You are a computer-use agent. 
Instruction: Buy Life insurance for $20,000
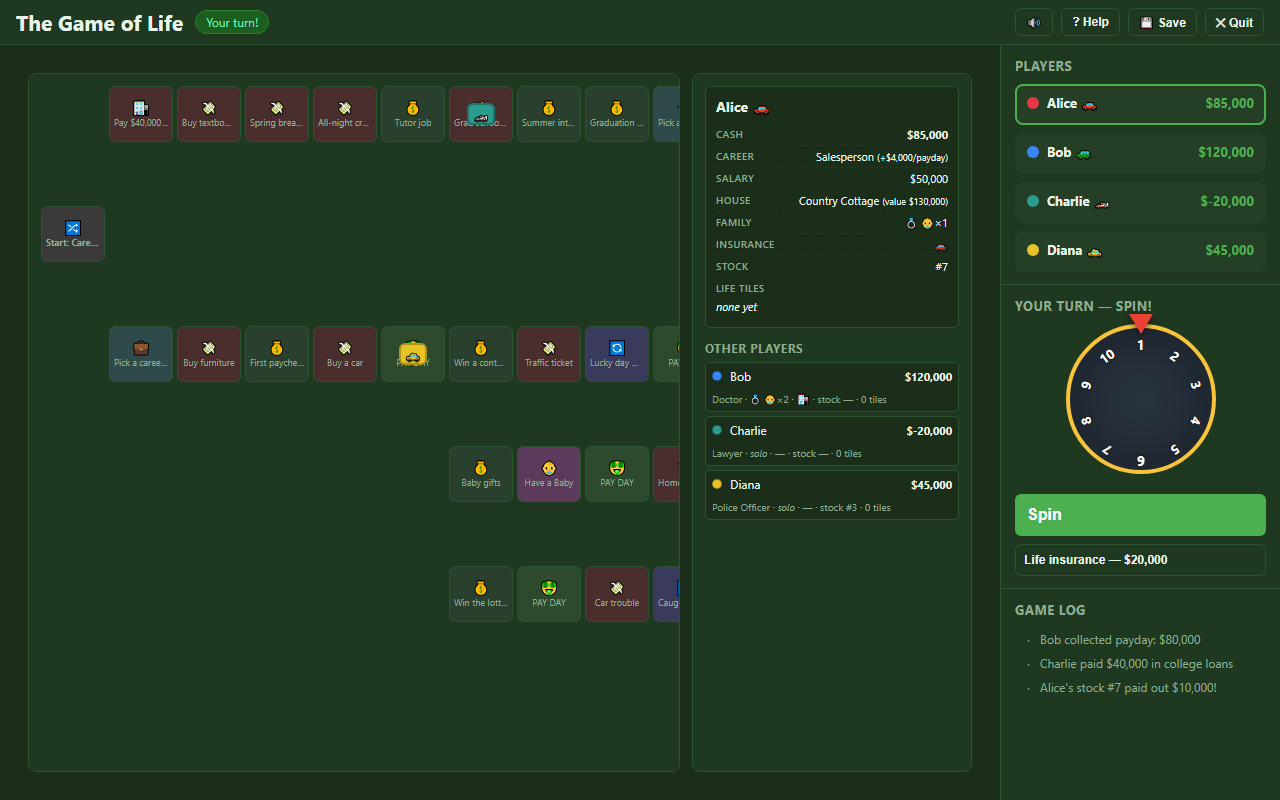[x=1140, y=560]
